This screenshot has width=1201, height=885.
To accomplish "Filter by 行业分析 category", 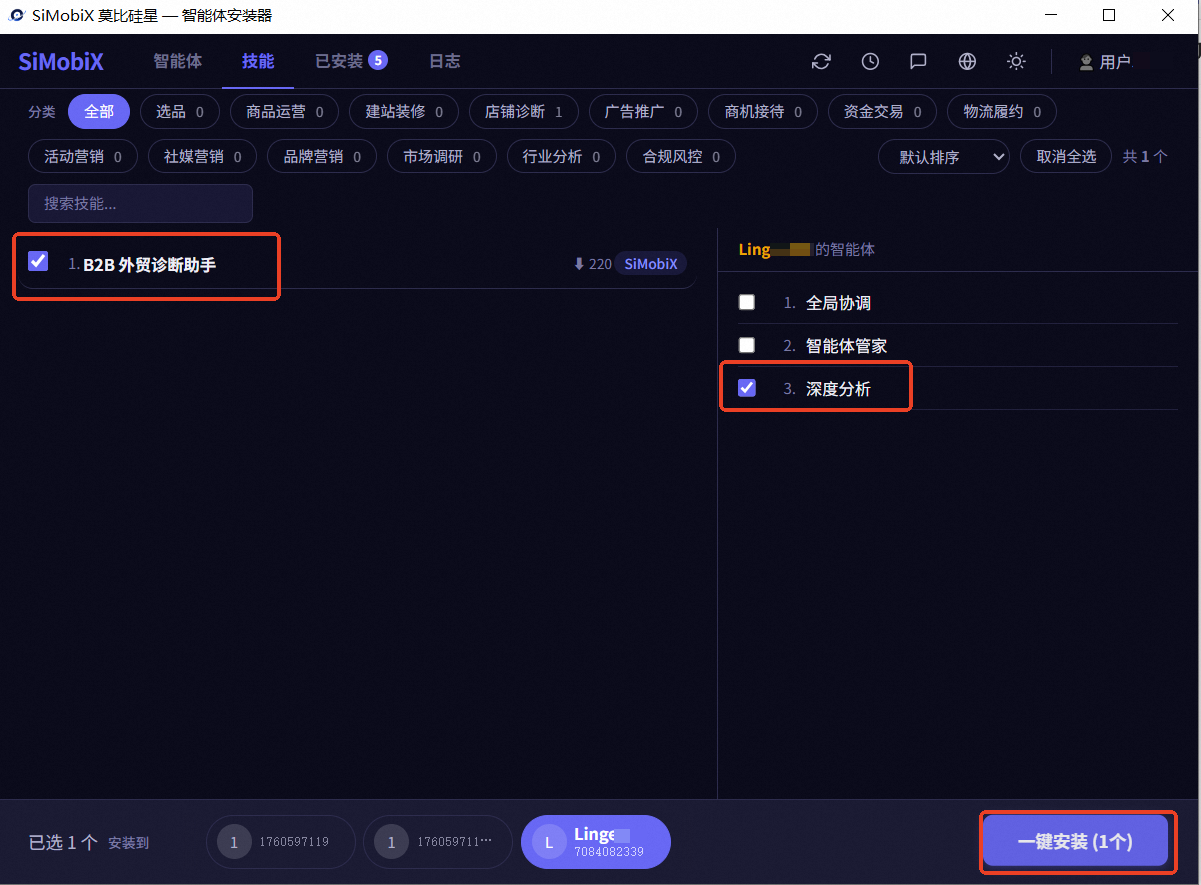I will tap(561, 157).
